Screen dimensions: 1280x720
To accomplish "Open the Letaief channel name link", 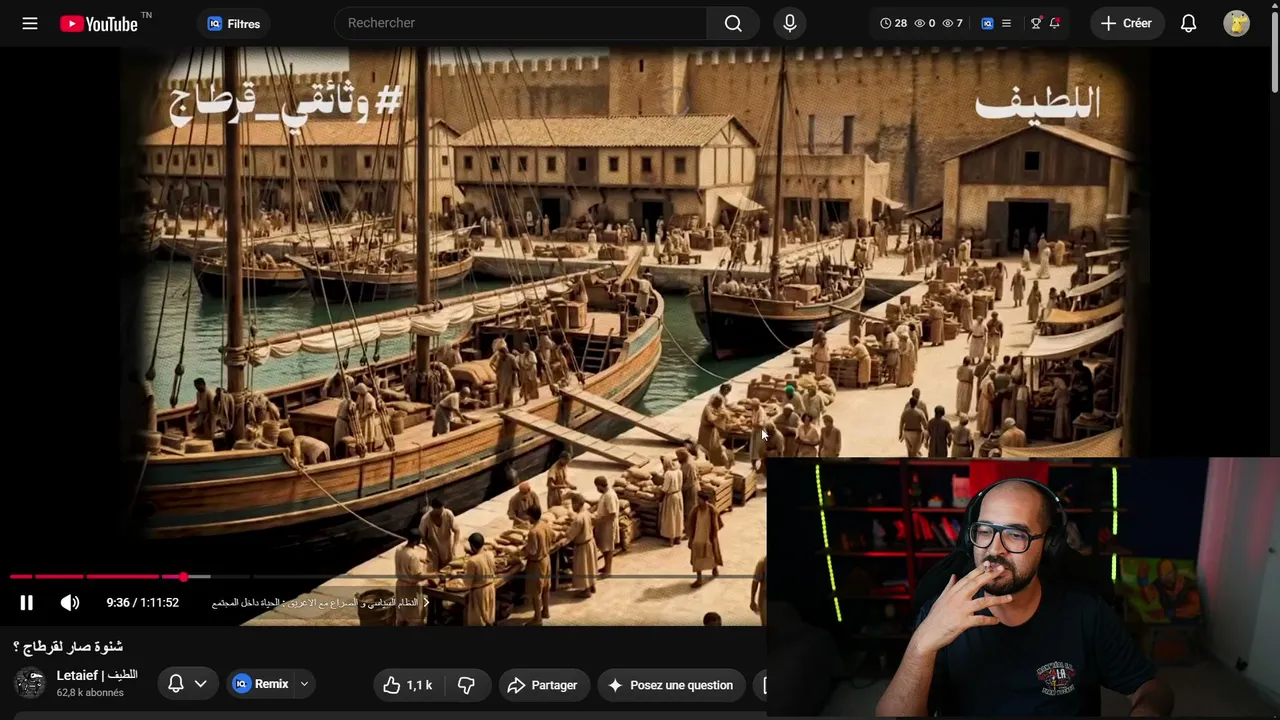I will pyautogui.click(x=97, y=675).
